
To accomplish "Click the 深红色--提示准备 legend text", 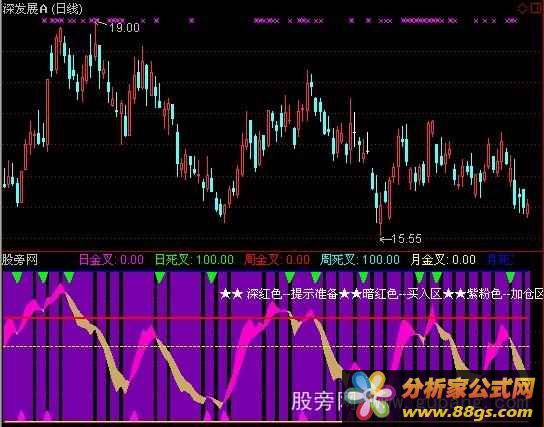I will pyautogui.click(x=292, y=294).
